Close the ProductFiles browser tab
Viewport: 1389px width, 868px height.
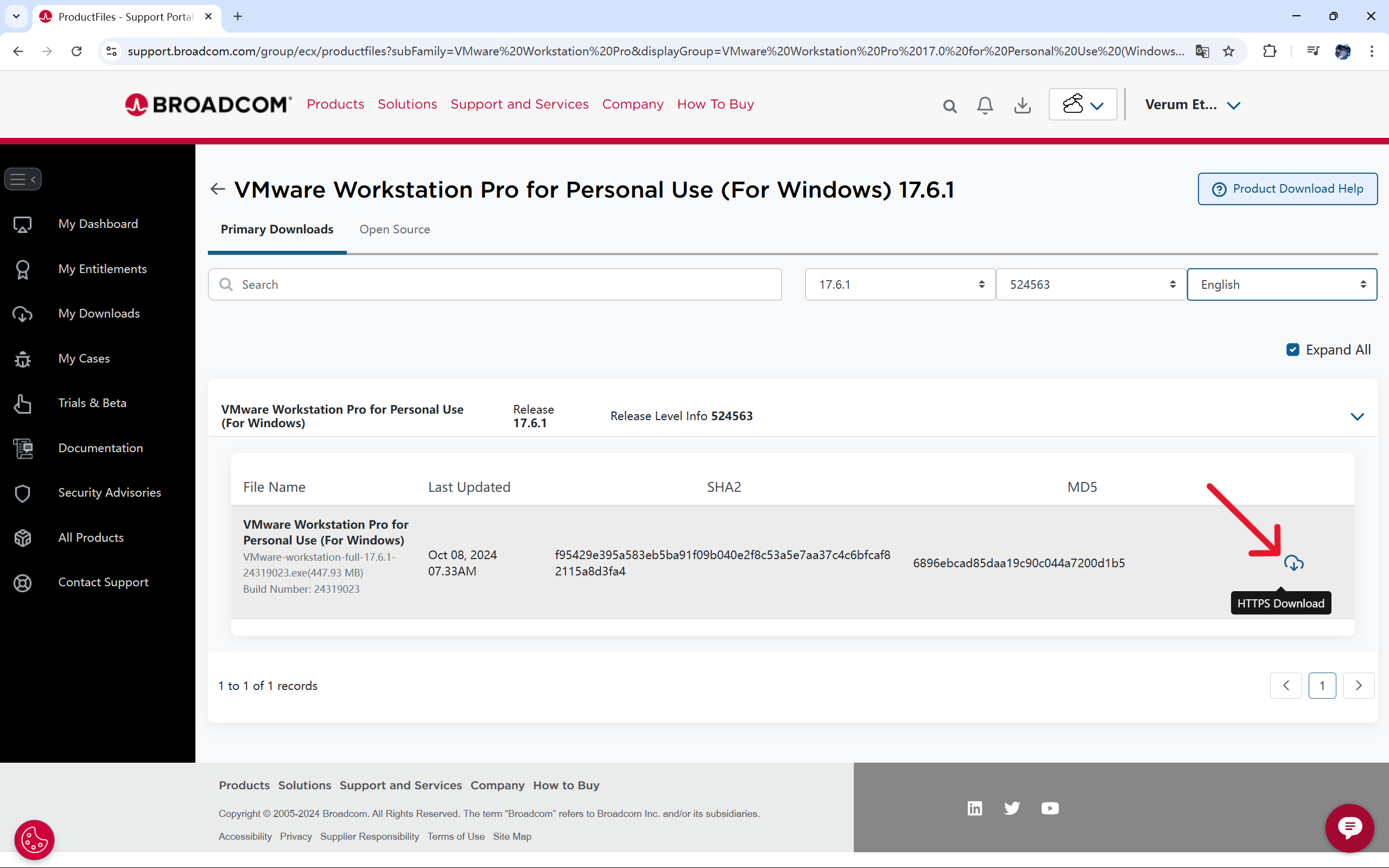tap(208, 16)
